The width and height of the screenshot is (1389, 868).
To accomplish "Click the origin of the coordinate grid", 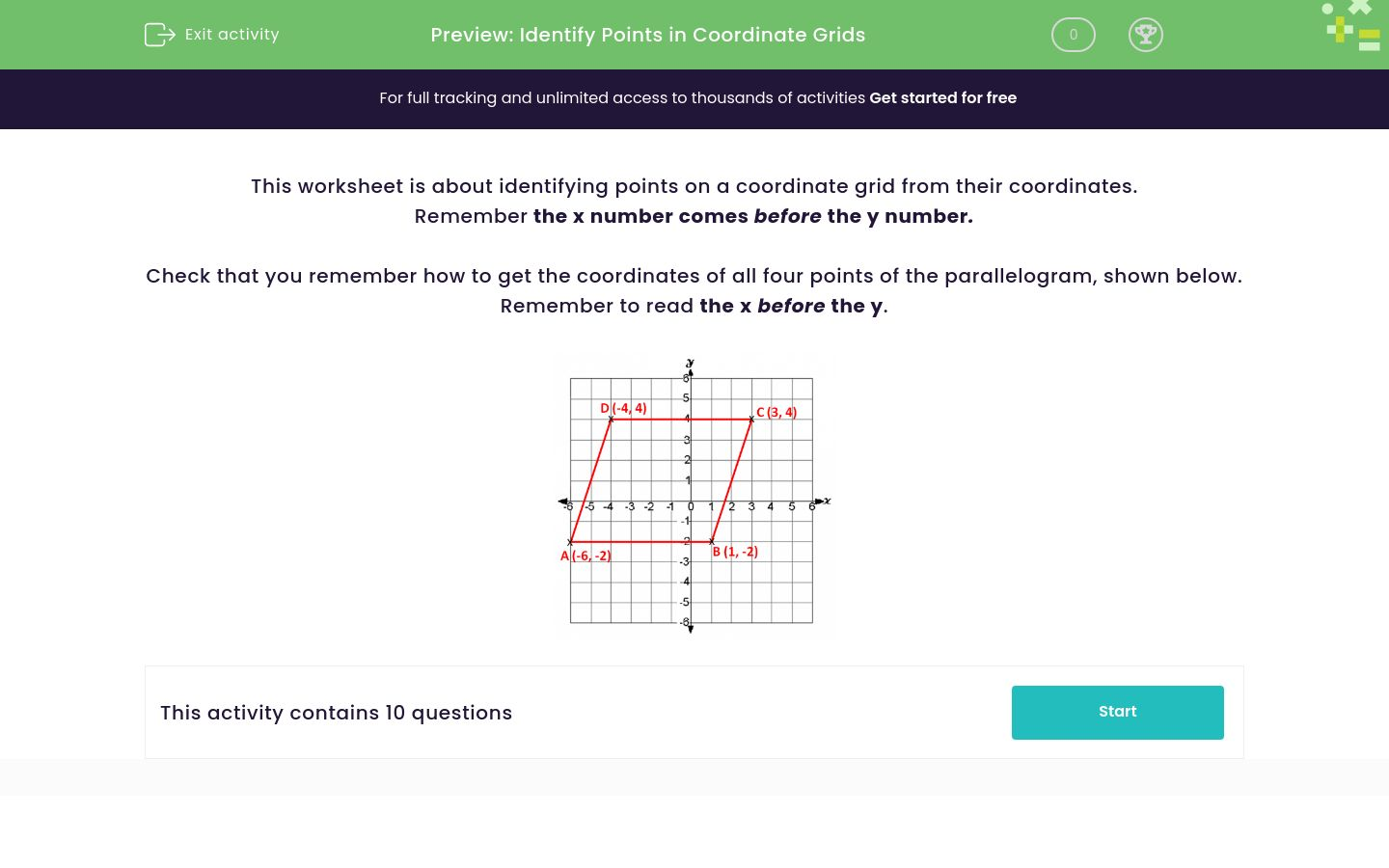I will pyautogui.click(x=691, y=500).
